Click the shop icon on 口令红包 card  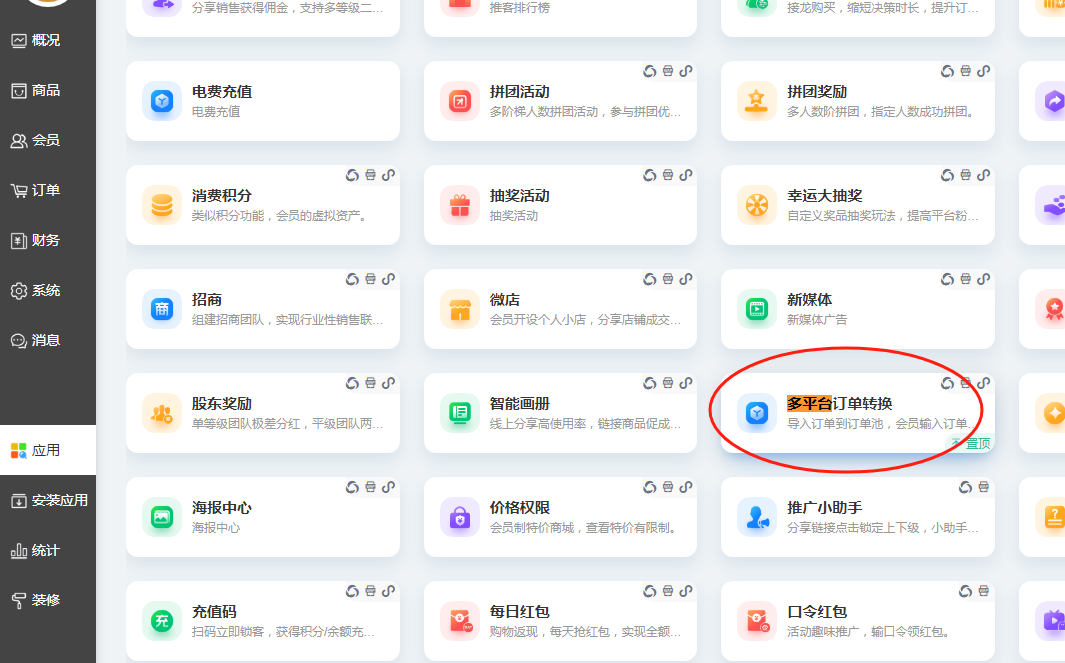point(983,590)
